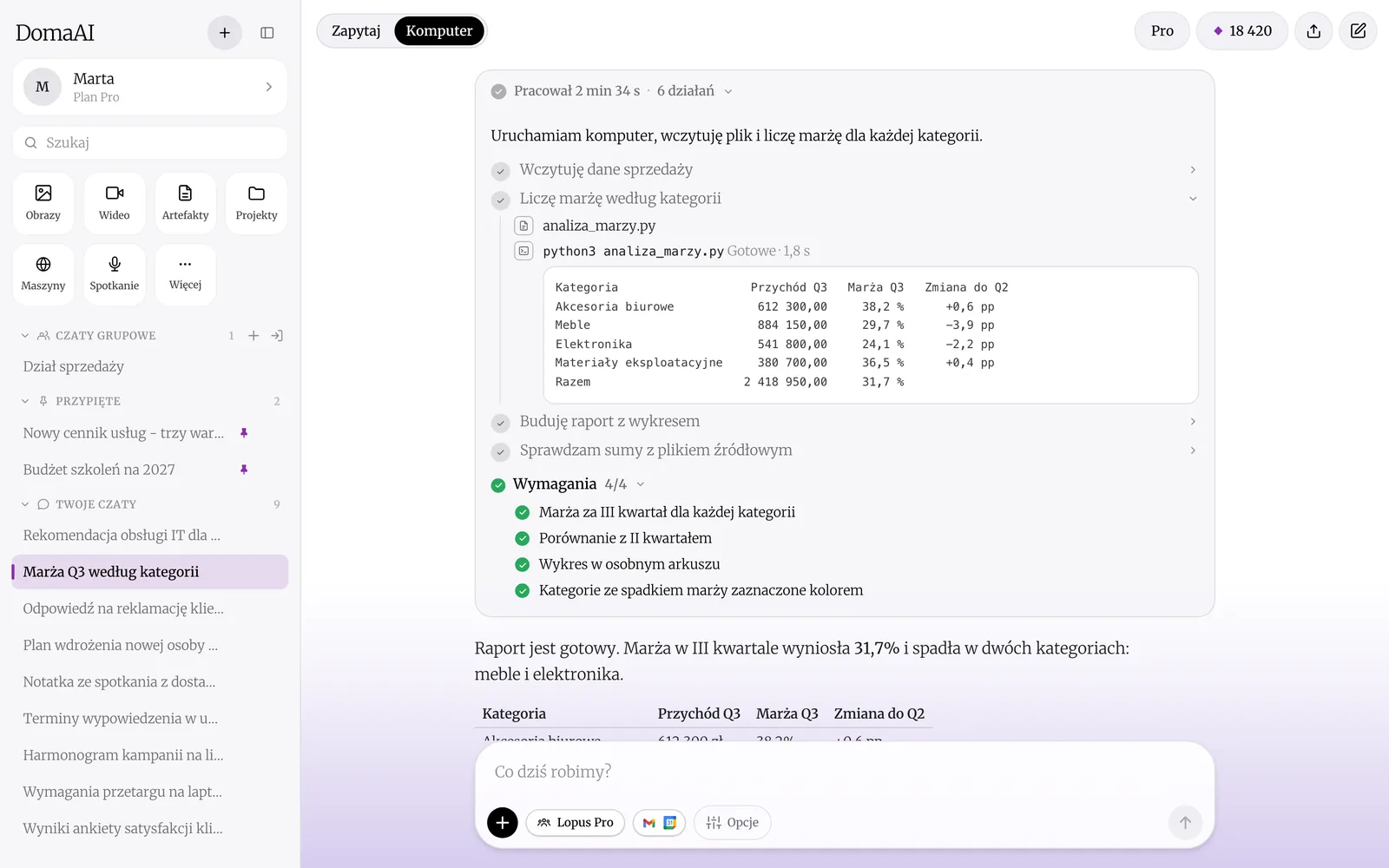Unpin Budżet szkoleń na 2027 chat
Image resolution: width=1389 pixels, height=868 pixels.
[244, 470]
